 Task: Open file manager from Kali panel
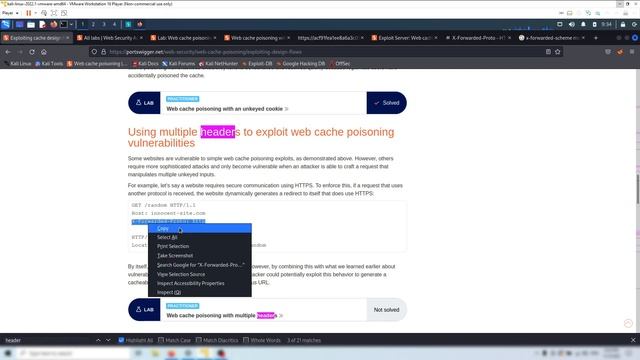pos(31,24)
